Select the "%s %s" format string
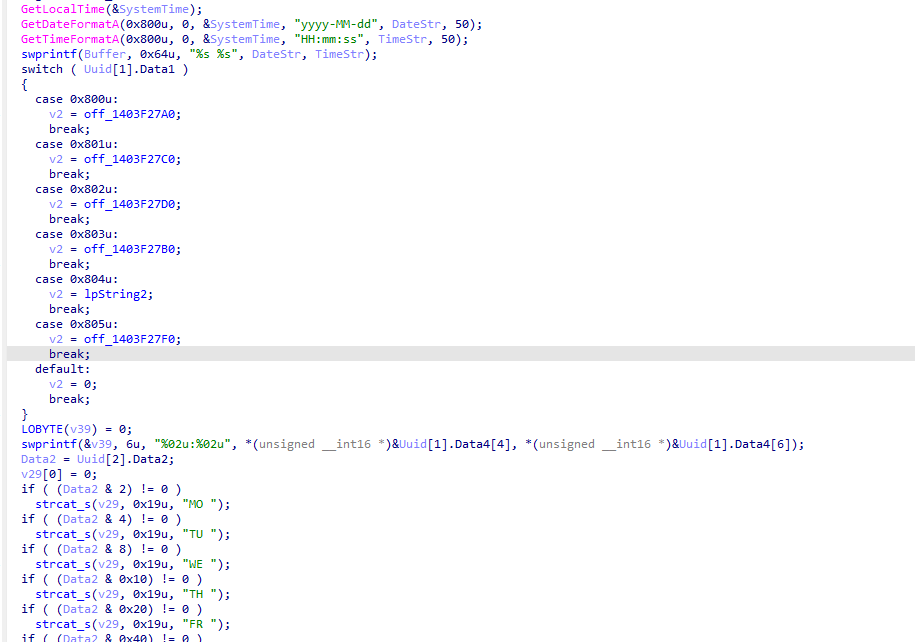This screenshot has width=915, height=642. [214, 54]
